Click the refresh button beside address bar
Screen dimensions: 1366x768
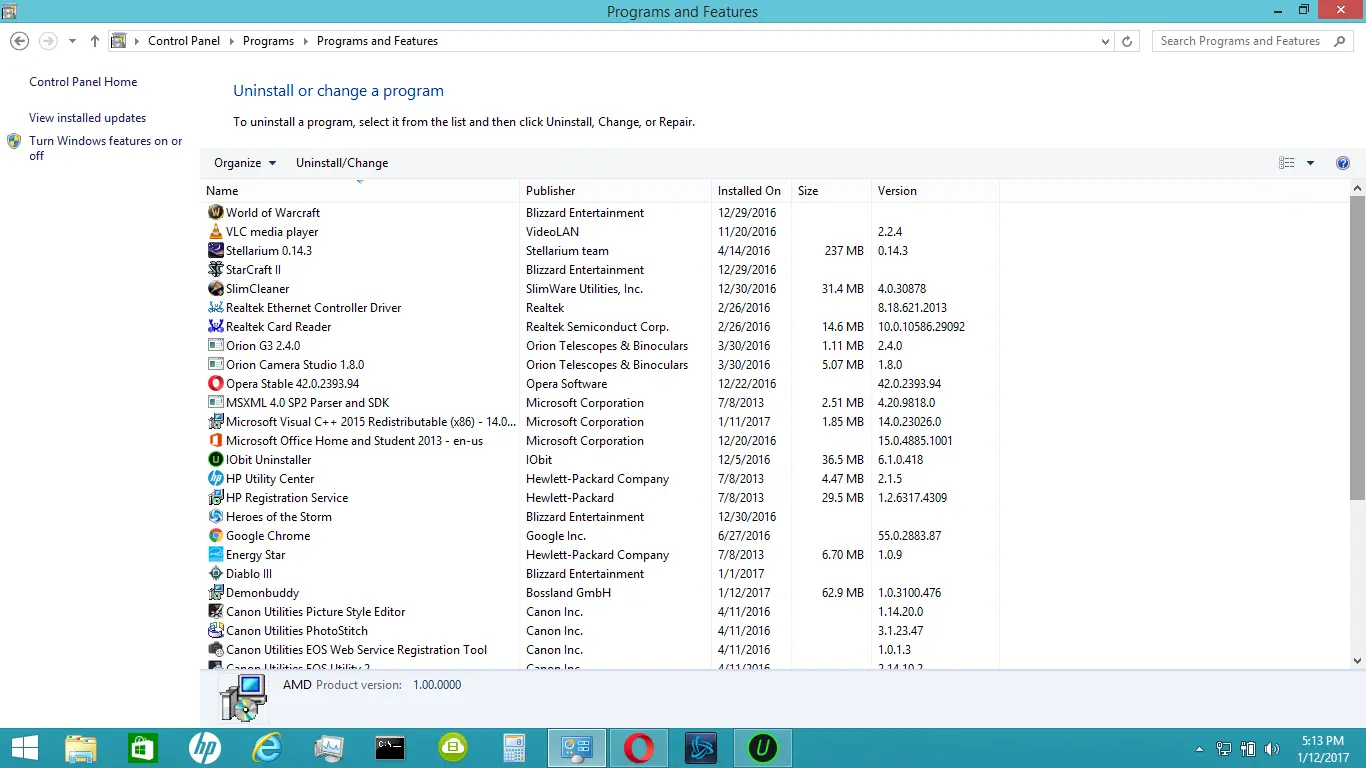1127,41
